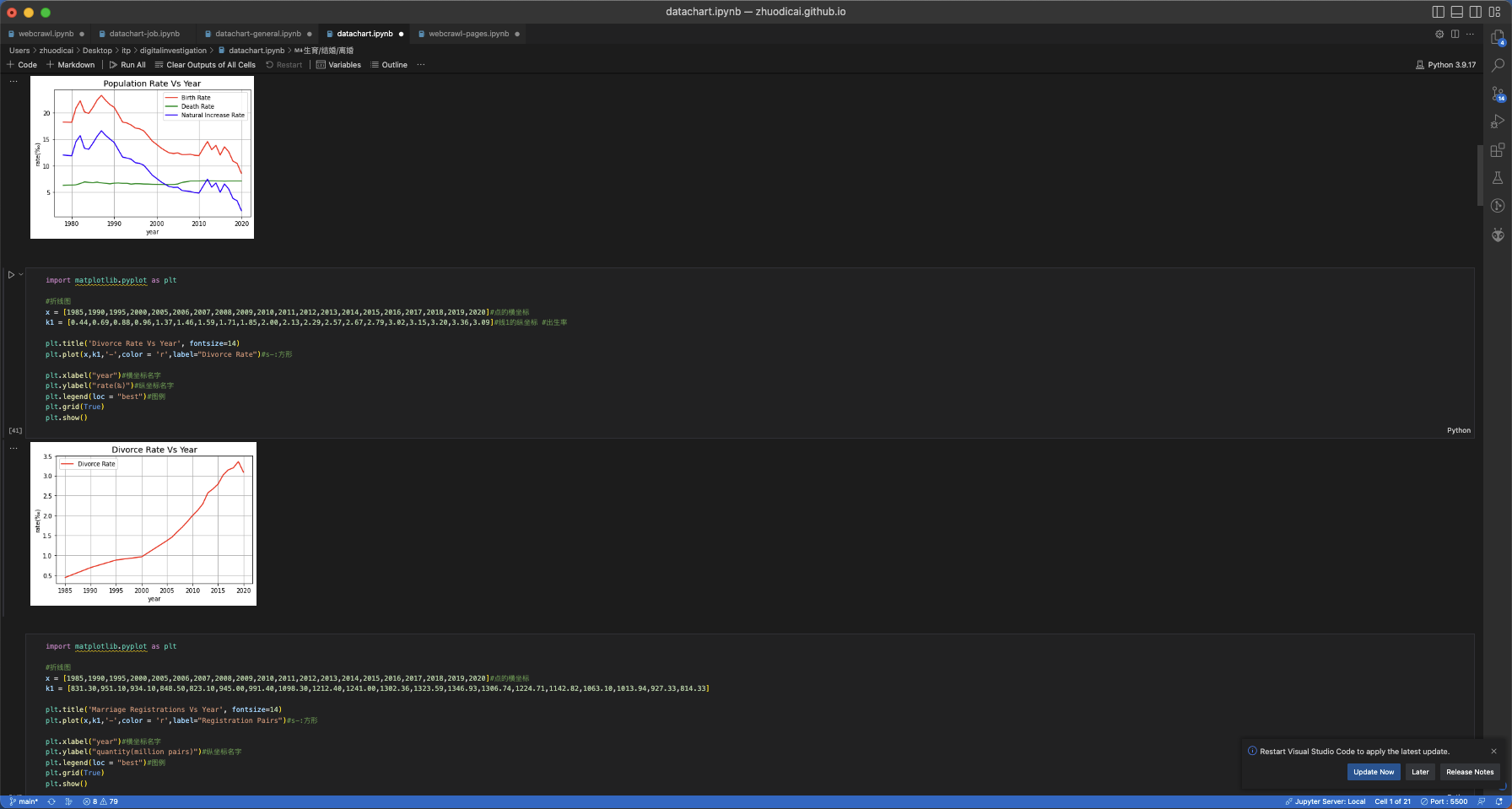Toggle the primary side bar layout button
1512x809 pixels.
pos(1439,12)
